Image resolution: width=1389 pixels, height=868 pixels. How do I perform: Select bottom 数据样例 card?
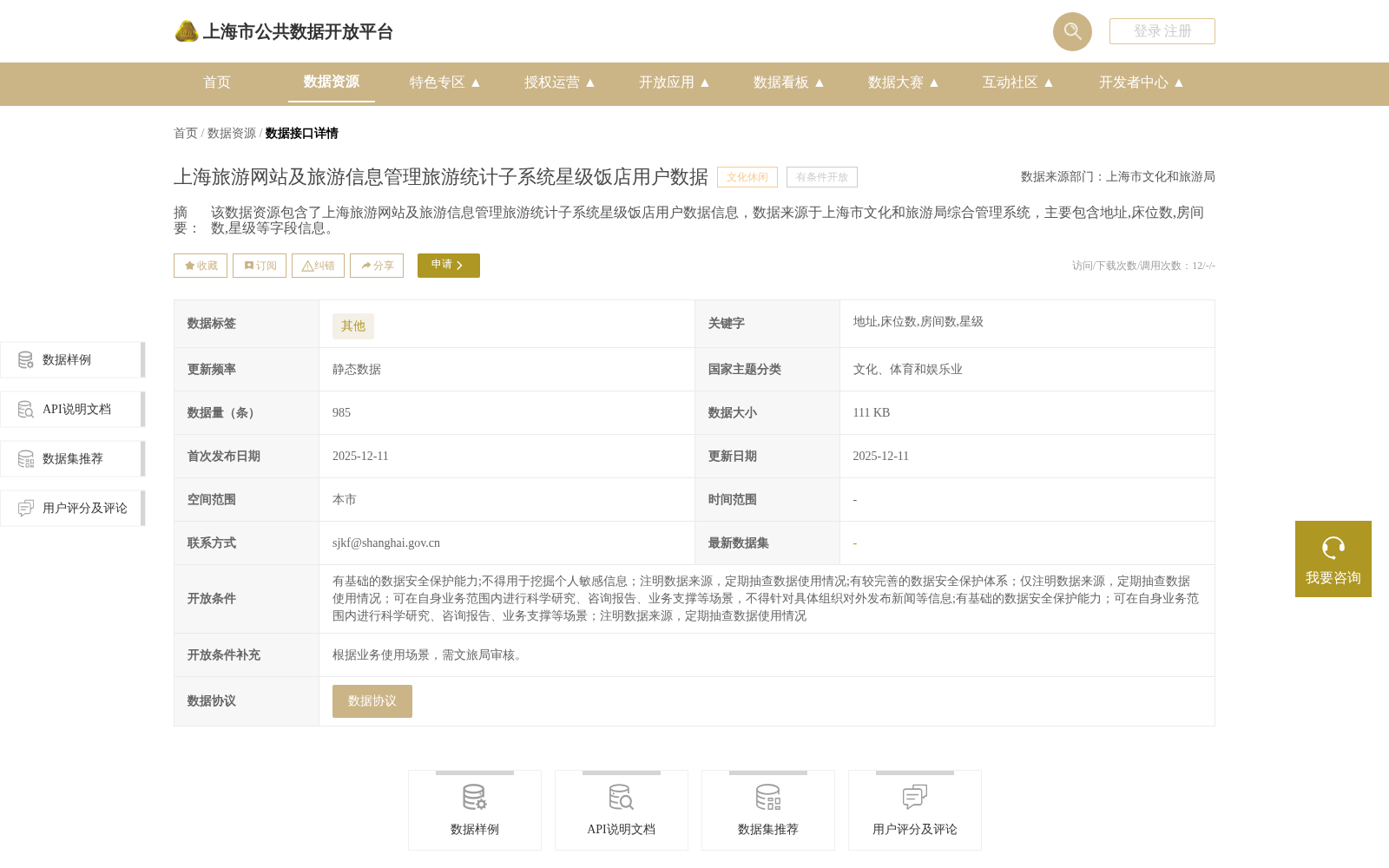click(x=475, y=810)
